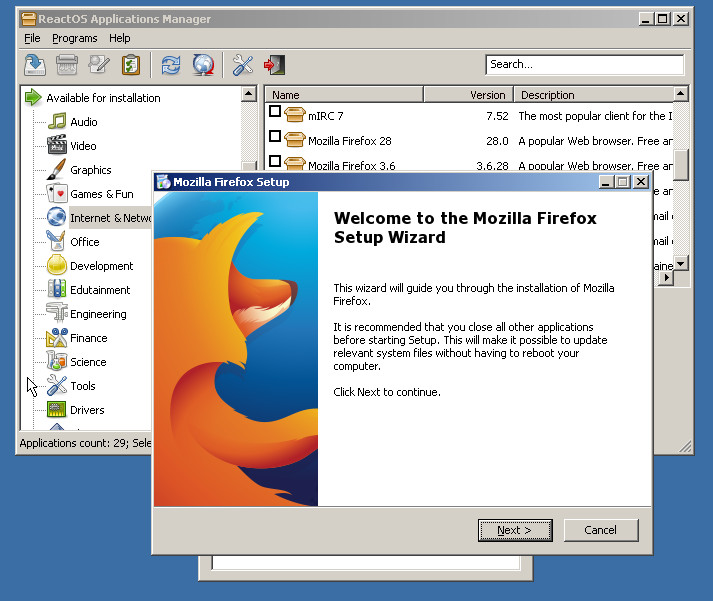This screenshot has height=601, width=713.
Task: Click into the Search field
Action: [584, 64]
